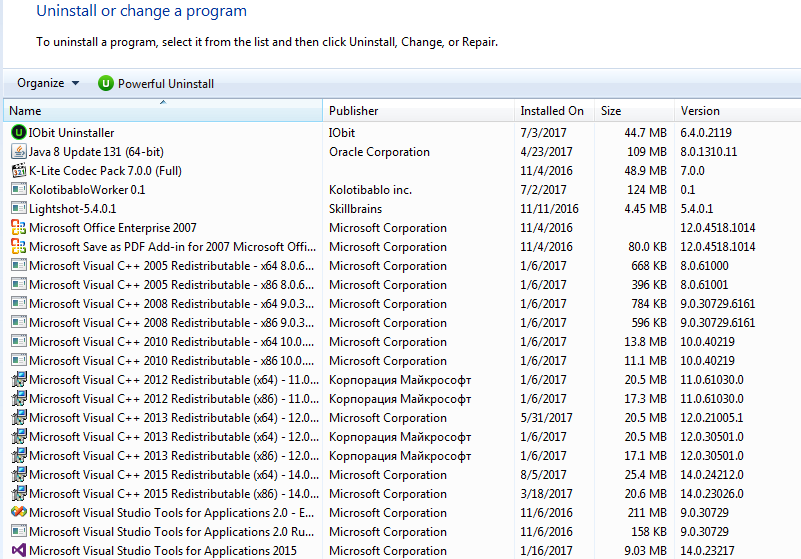801x559 pixels.
Task: Click the sort arrow above Name column
Action: (x=163, y=102)
